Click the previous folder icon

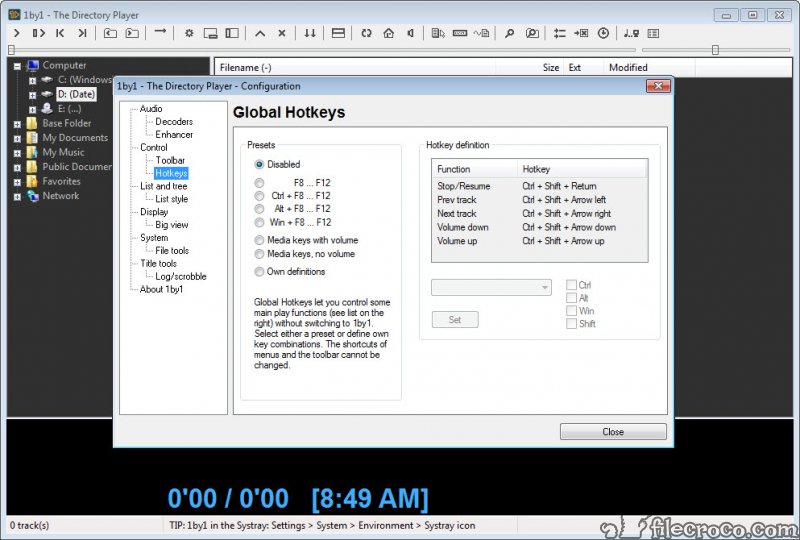pos(110,33)
